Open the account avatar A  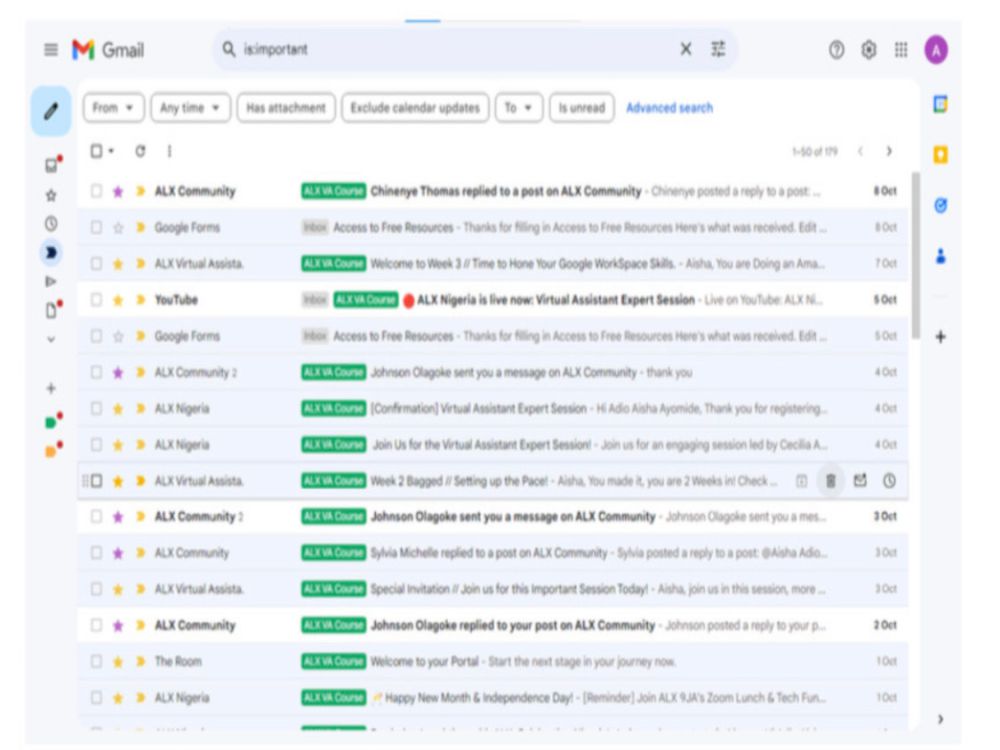(936, 50)
